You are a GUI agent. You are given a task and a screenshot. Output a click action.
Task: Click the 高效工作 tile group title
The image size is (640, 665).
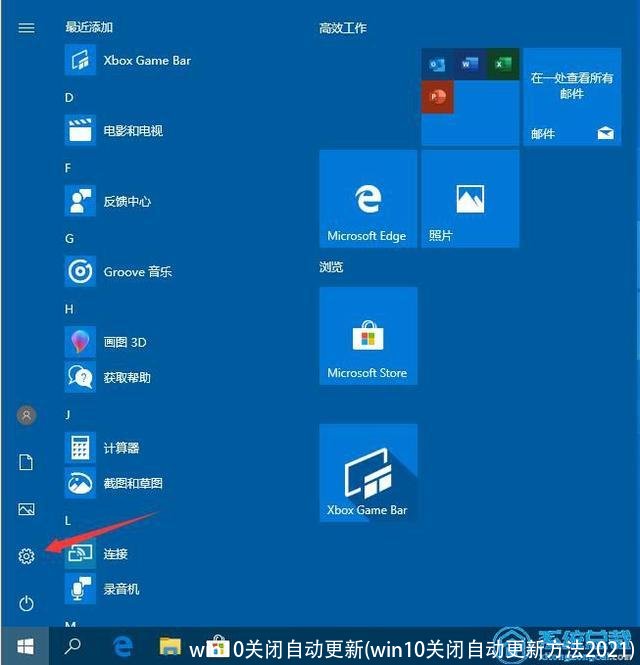click(343, 28)
